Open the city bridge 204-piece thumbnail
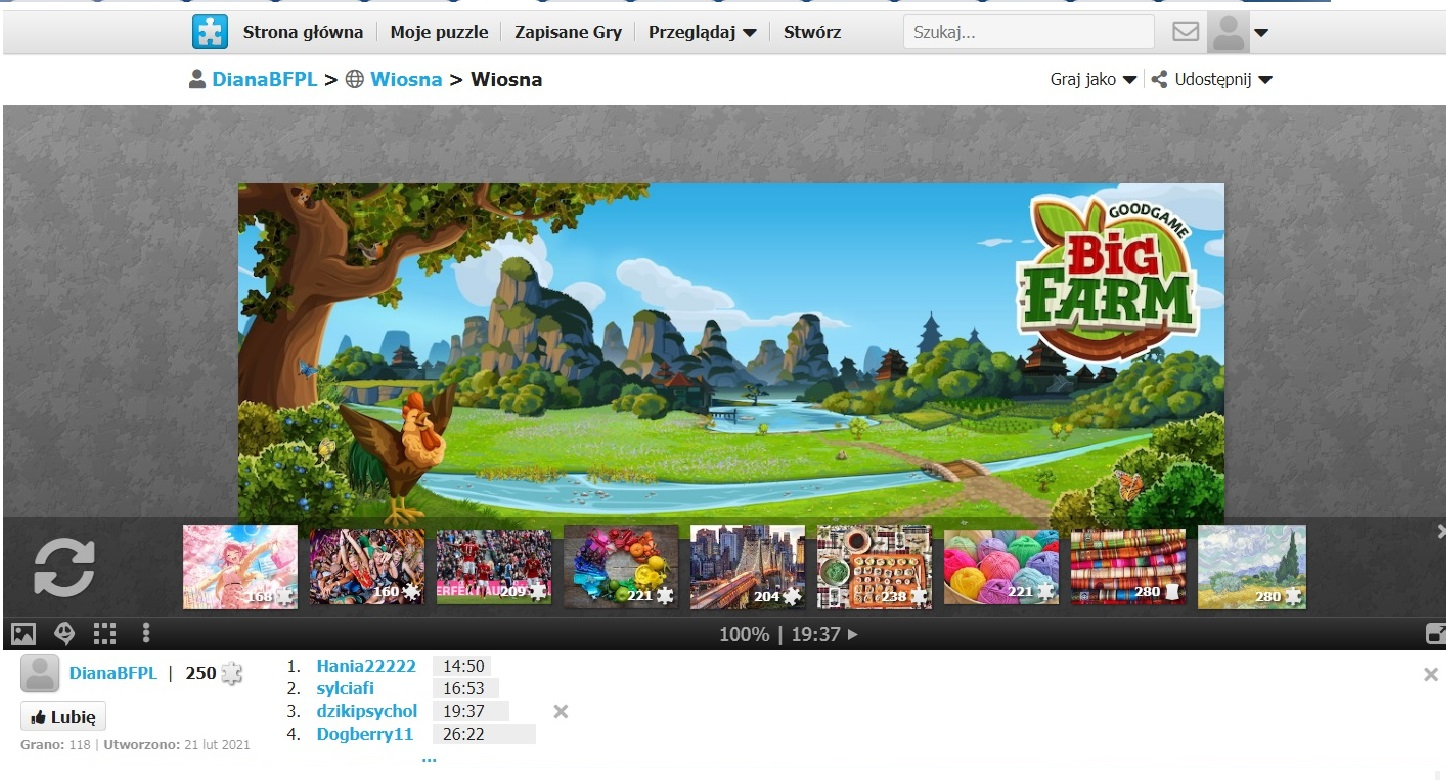This screenshot has width=1446, height=780. 747,567
